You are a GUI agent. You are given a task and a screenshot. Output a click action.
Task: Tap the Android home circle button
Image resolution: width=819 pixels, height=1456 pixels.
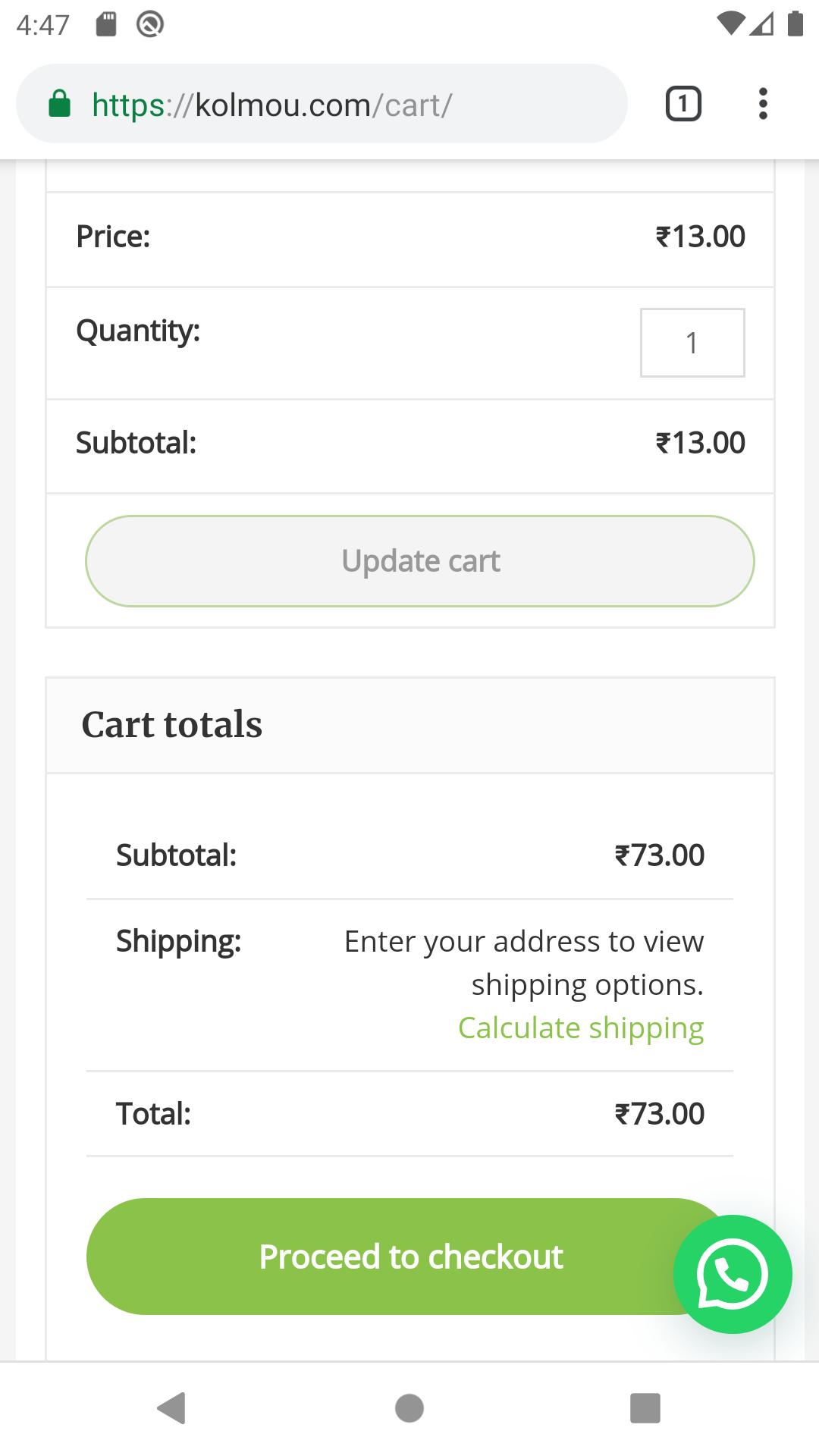pyautogui.click(x=409, y=1408)
